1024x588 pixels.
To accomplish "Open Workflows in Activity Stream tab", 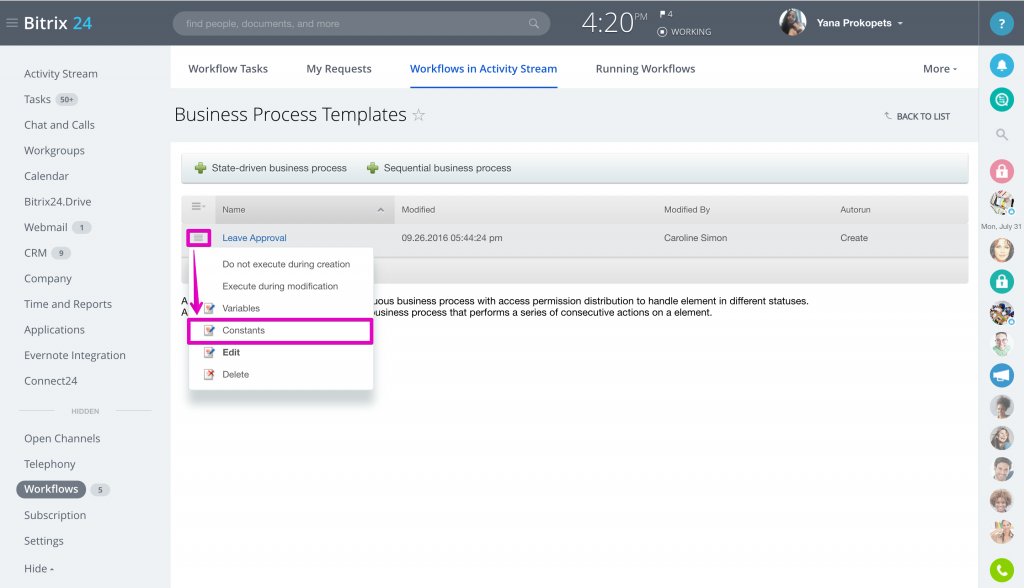I will point(483,69).
